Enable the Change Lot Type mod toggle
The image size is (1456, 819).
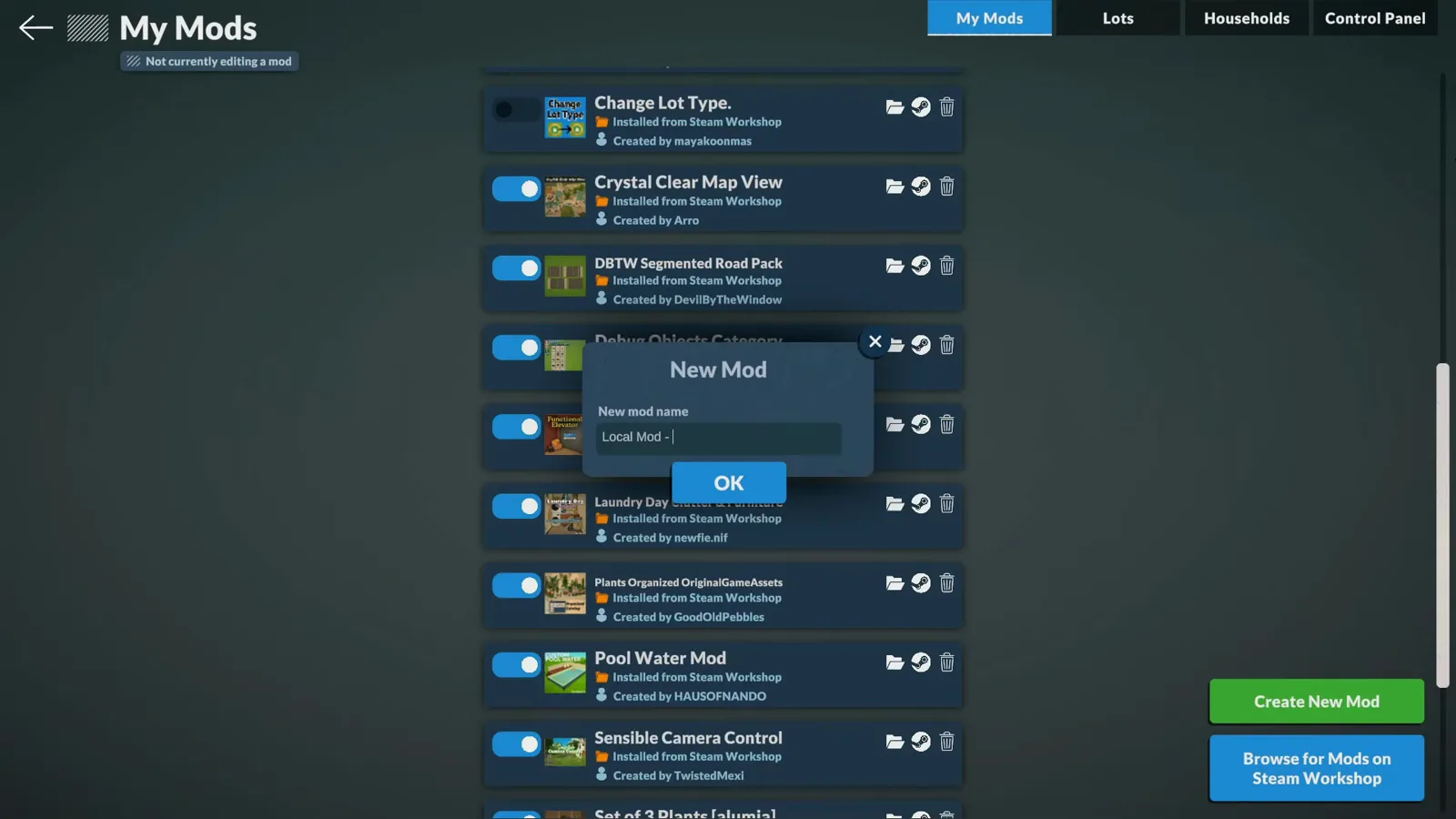point(516,110)
